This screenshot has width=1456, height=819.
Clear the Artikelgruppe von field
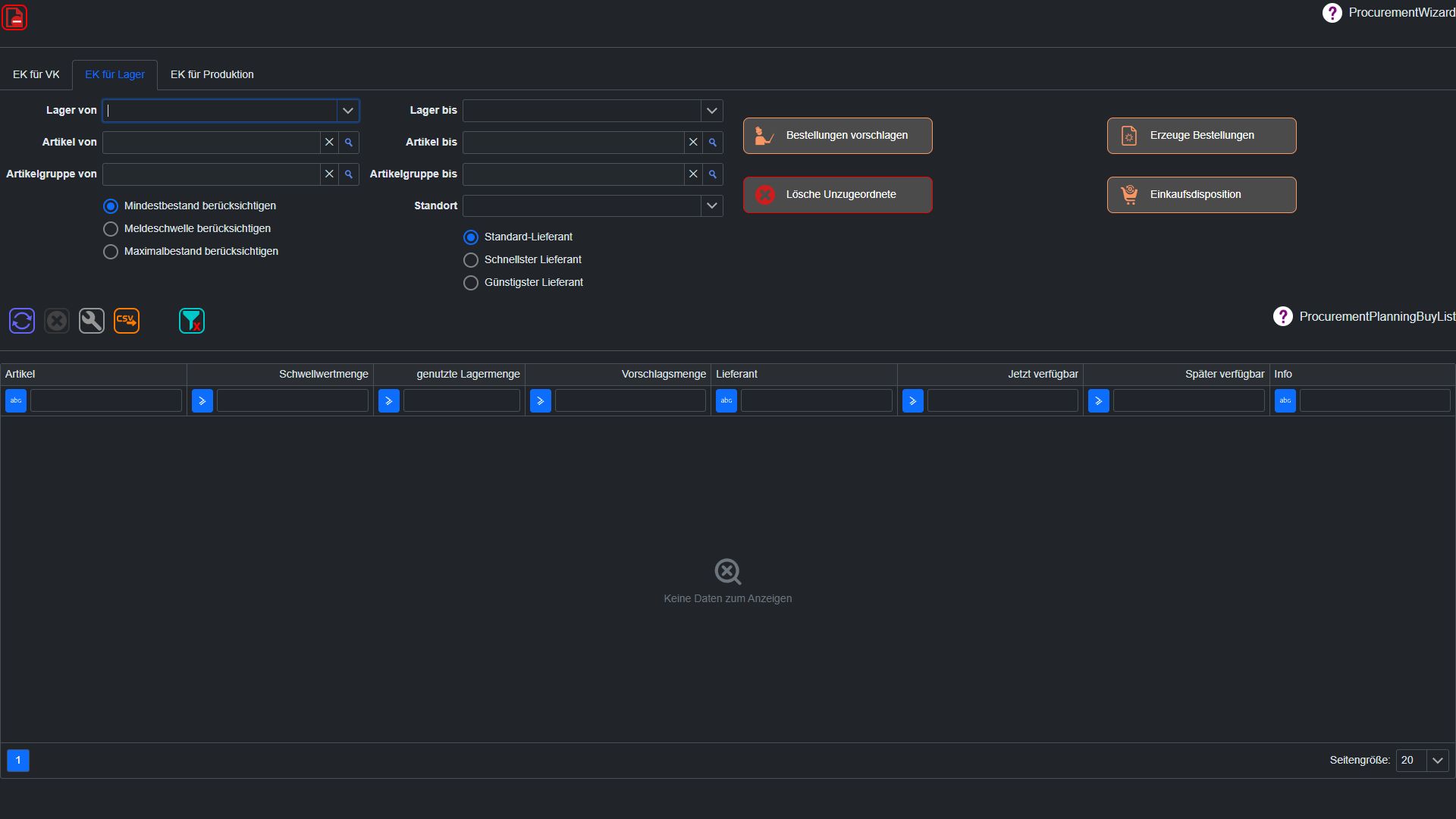pos(329,174)
